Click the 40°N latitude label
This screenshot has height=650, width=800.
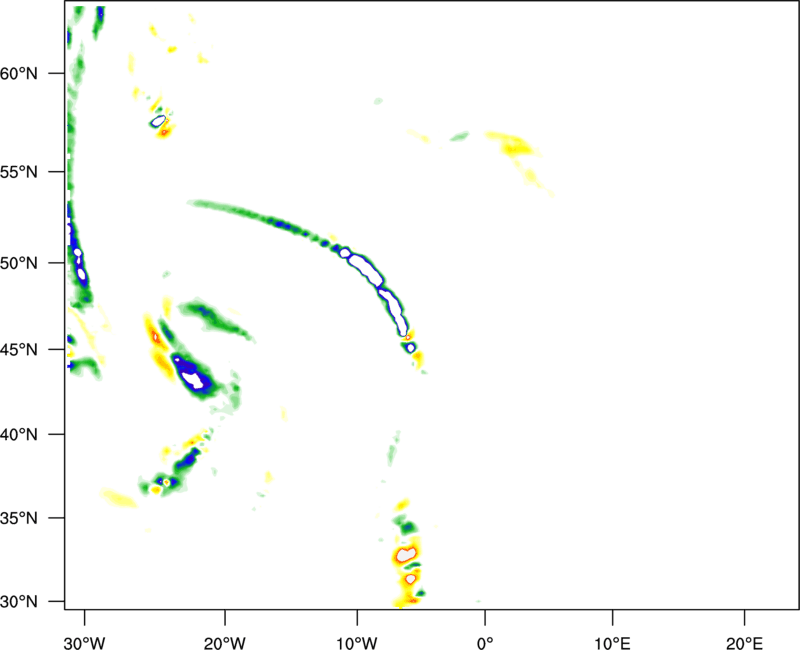19,435
